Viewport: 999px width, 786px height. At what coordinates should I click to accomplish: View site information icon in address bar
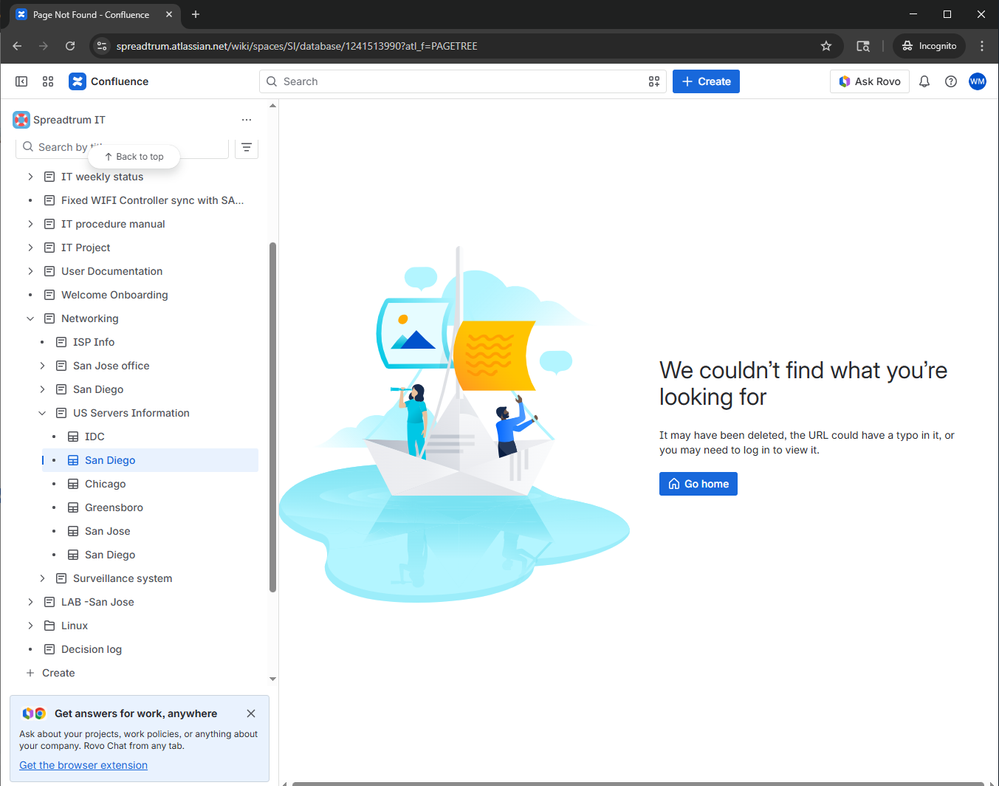pyautogui.click(x=102, y=46)
